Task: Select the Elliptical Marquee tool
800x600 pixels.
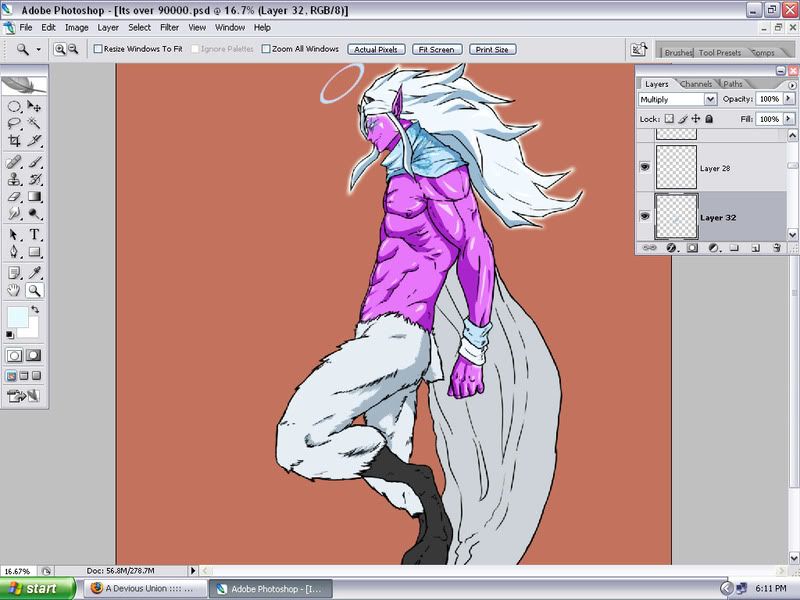Action: click(14, 106)
